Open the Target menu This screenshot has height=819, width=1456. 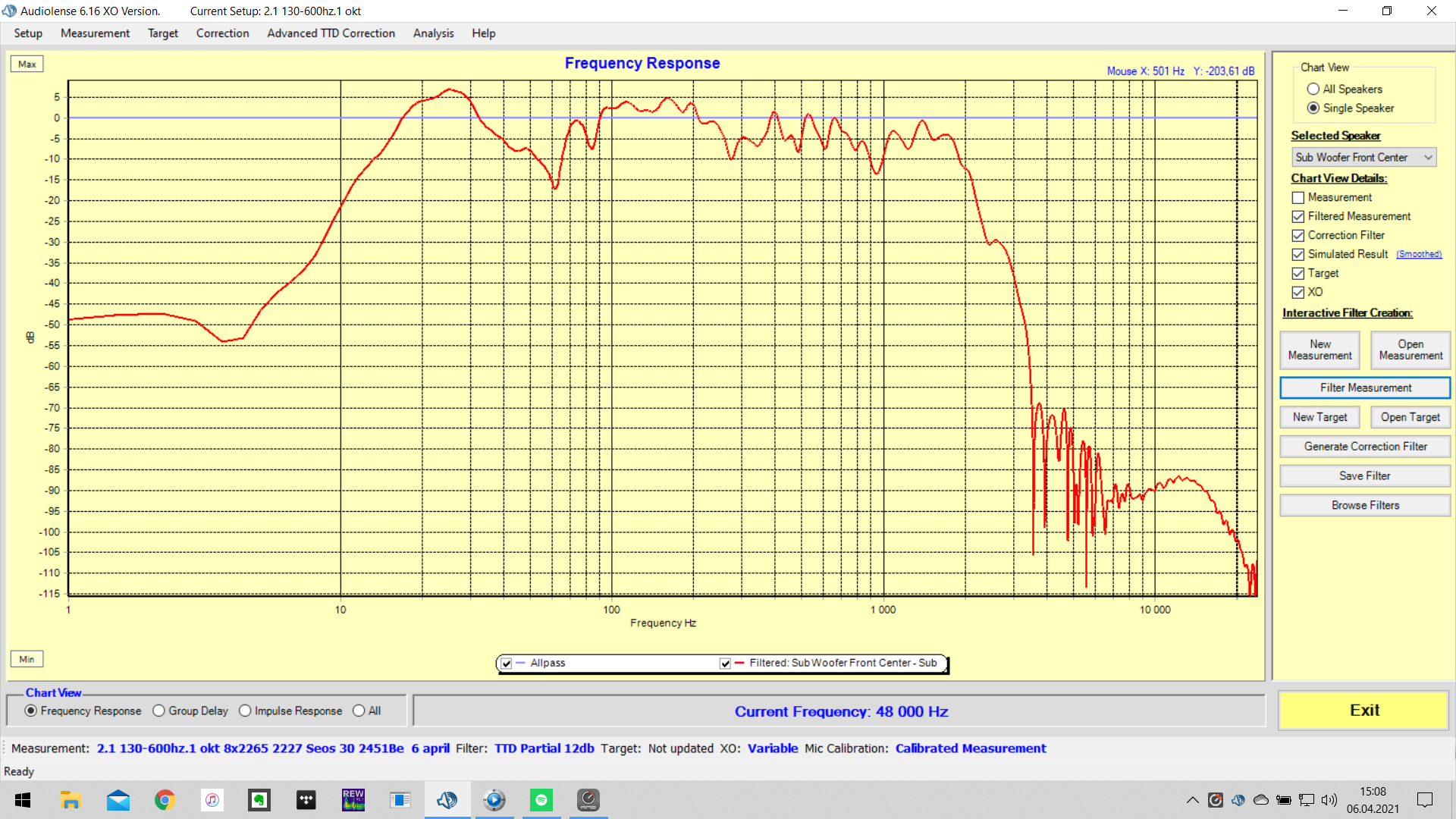tap(163, 33)
